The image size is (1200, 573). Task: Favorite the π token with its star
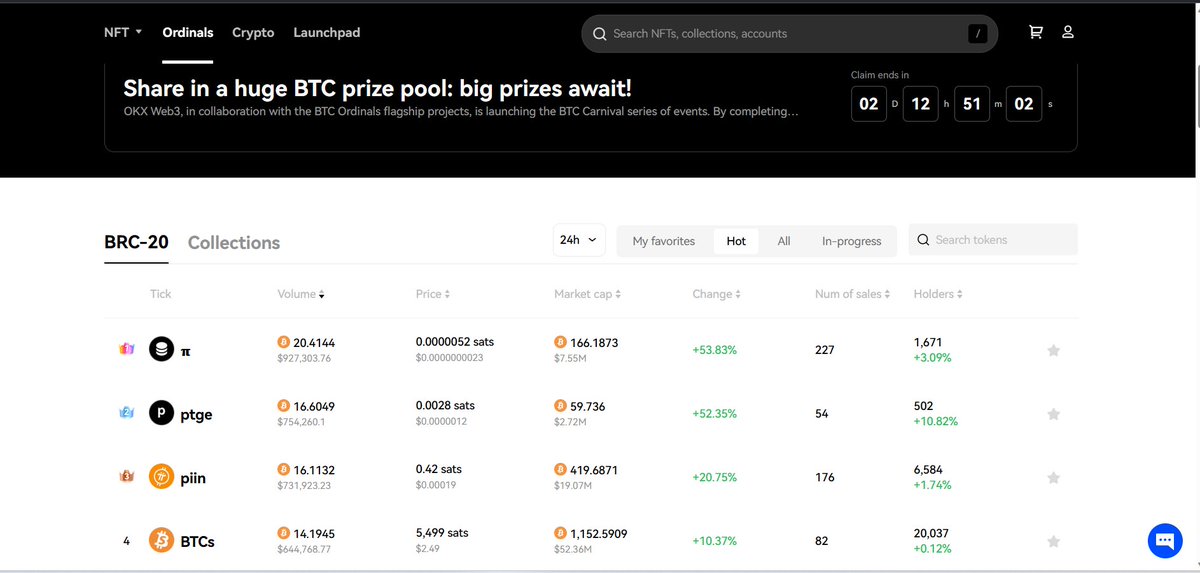[x=1053, y=350]
